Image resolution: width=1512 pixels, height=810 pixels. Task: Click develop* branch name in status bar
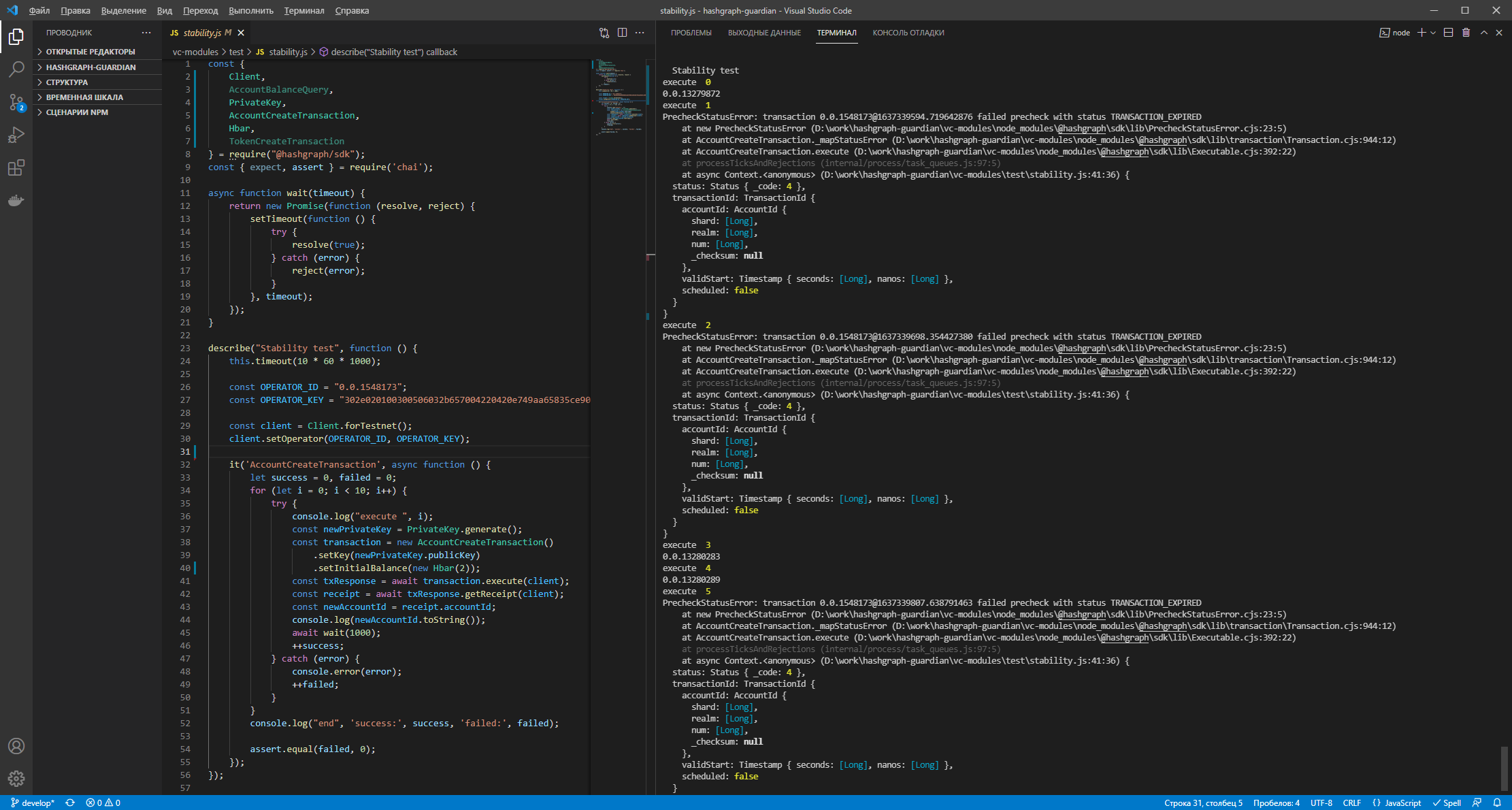(x=33, y=803)
